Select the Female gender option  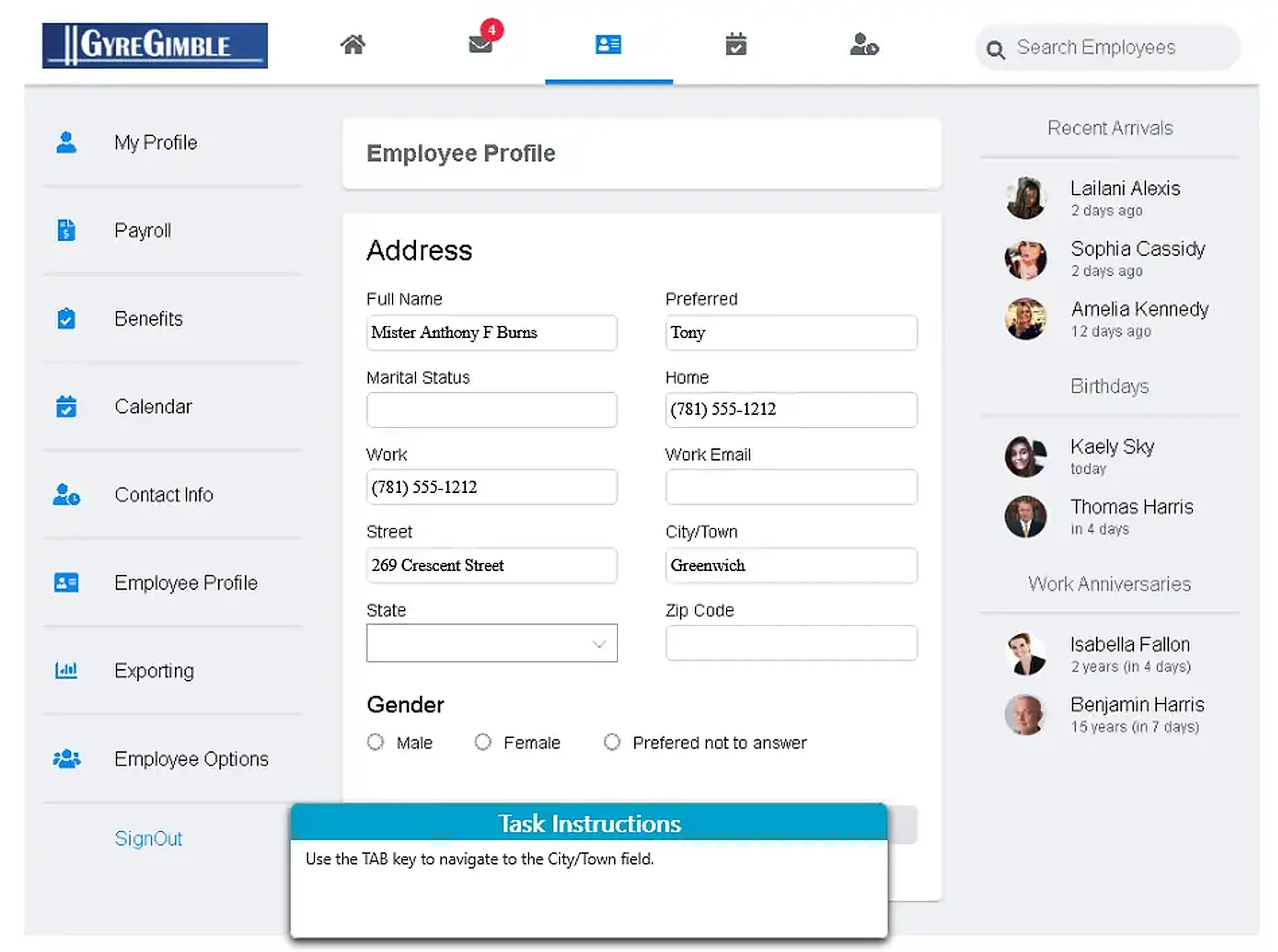483,742
